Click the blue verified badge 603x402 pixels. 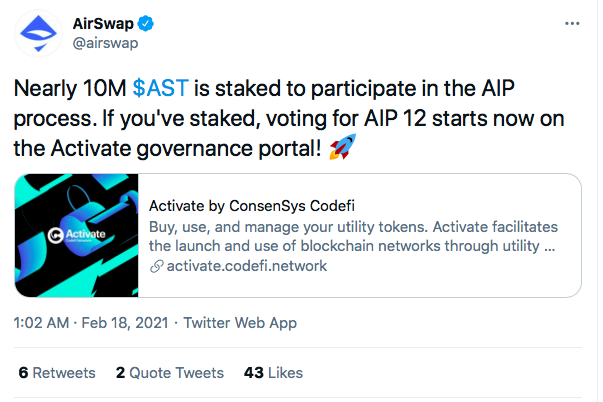(146, 23)
